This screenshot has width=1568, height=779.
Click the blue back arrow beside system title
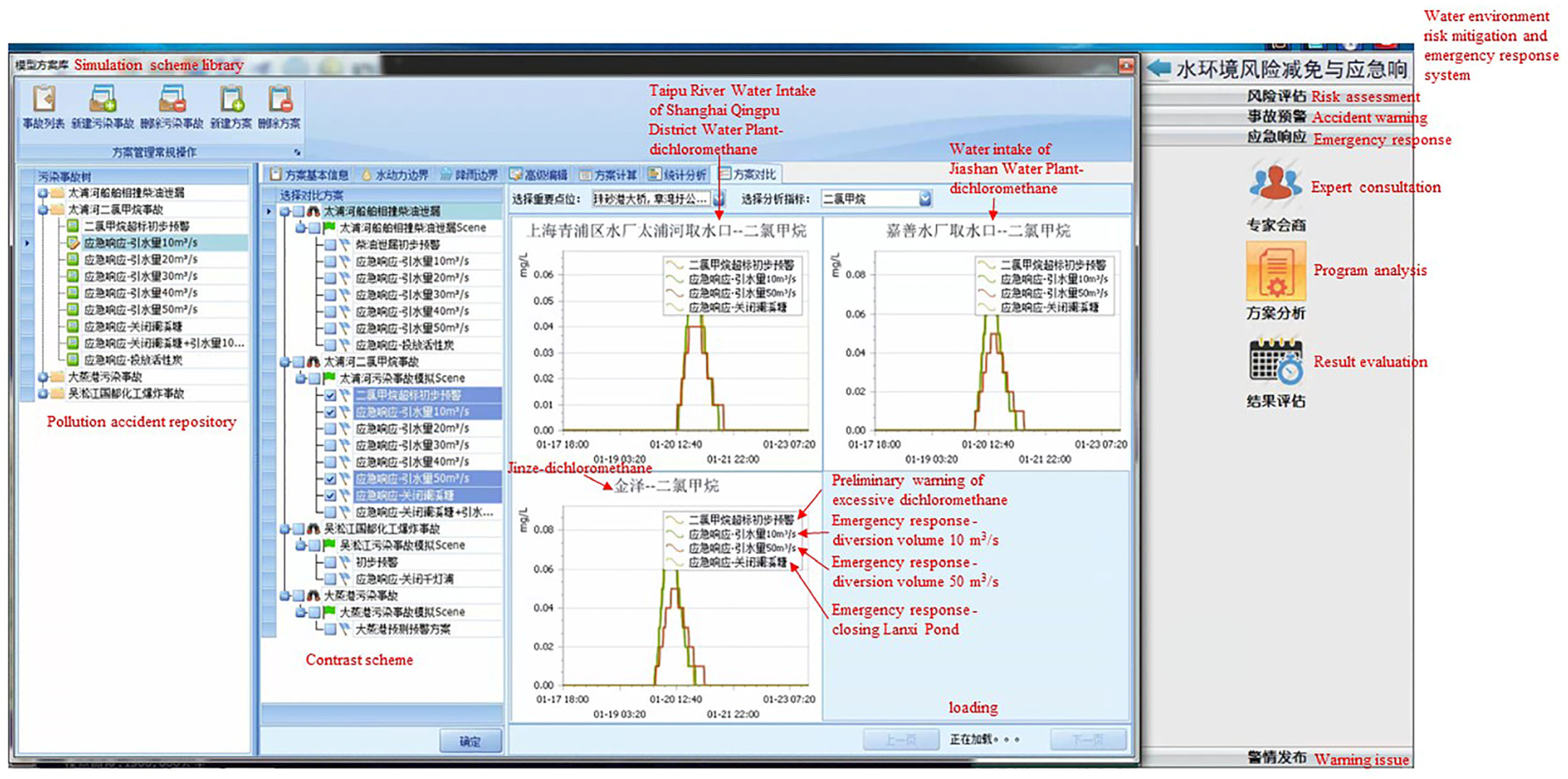[1158, 68]
